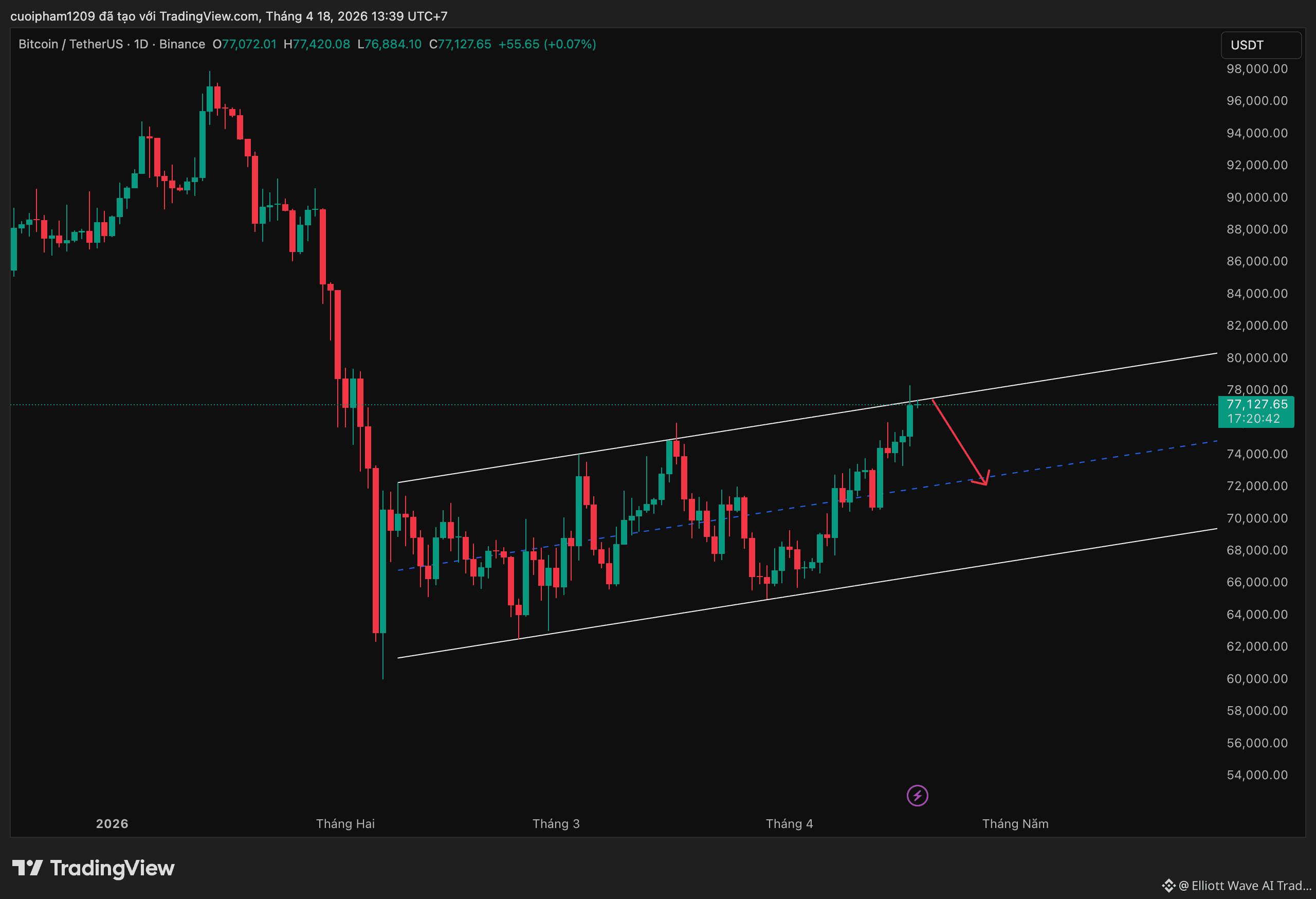Click the 74,000.00 price scale label

[x=1257, y=454]
